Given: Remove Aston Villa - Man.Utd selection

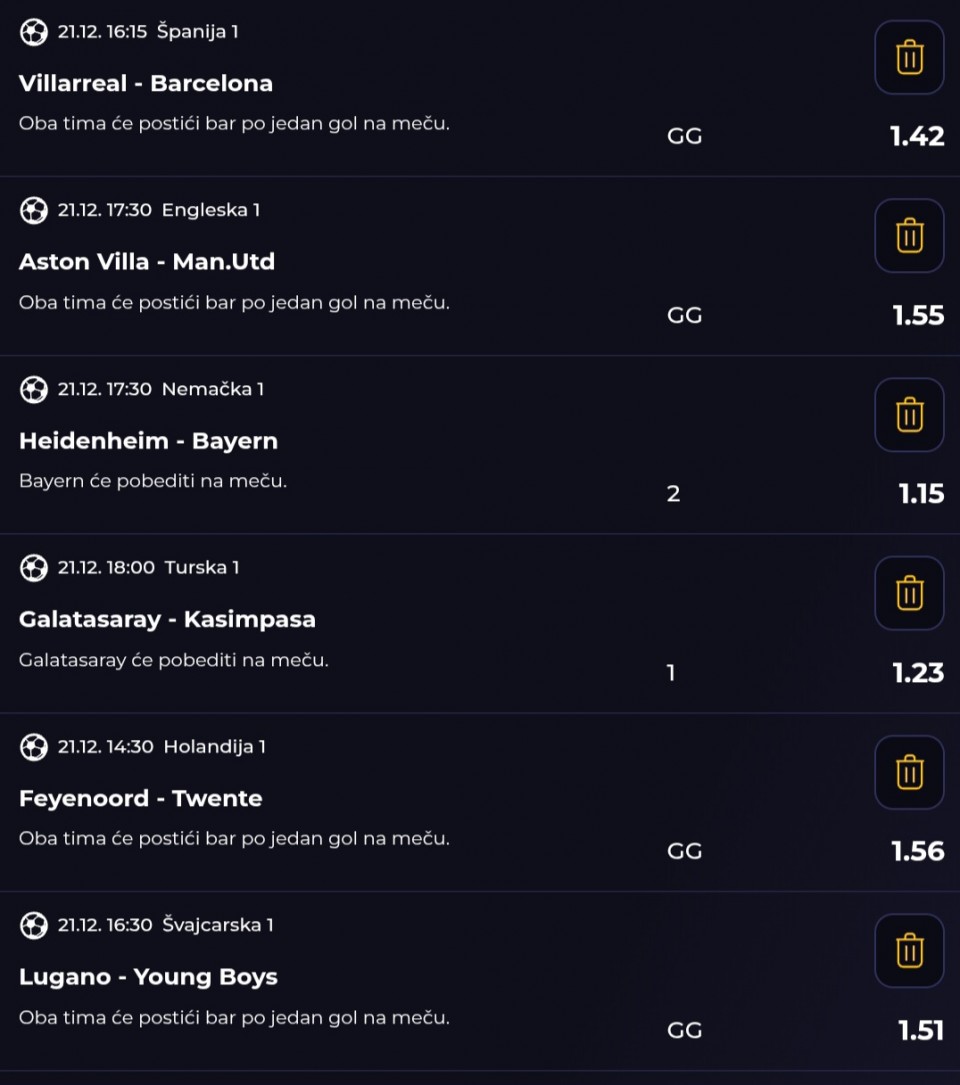Looking at the screenshot, I should coord(909,236).
